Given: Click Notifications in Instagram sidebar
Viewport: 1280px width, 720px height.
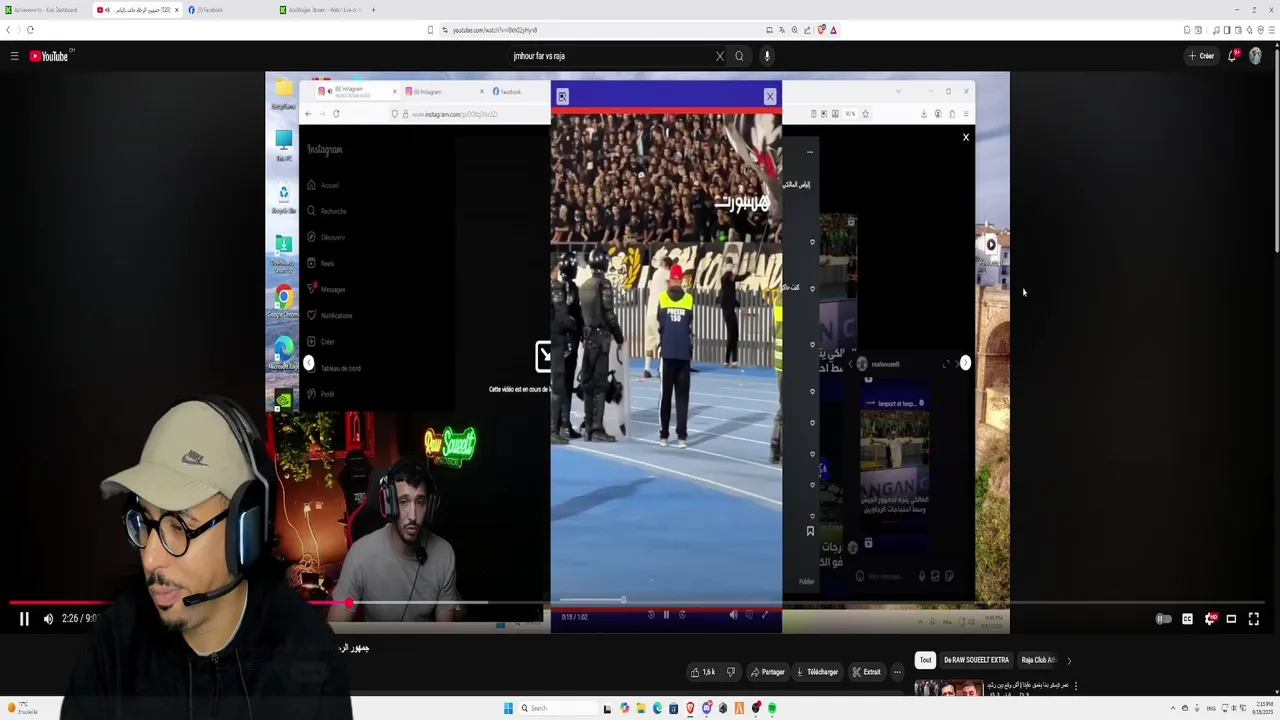Looking at the screenshot, I should coord(330,315).
